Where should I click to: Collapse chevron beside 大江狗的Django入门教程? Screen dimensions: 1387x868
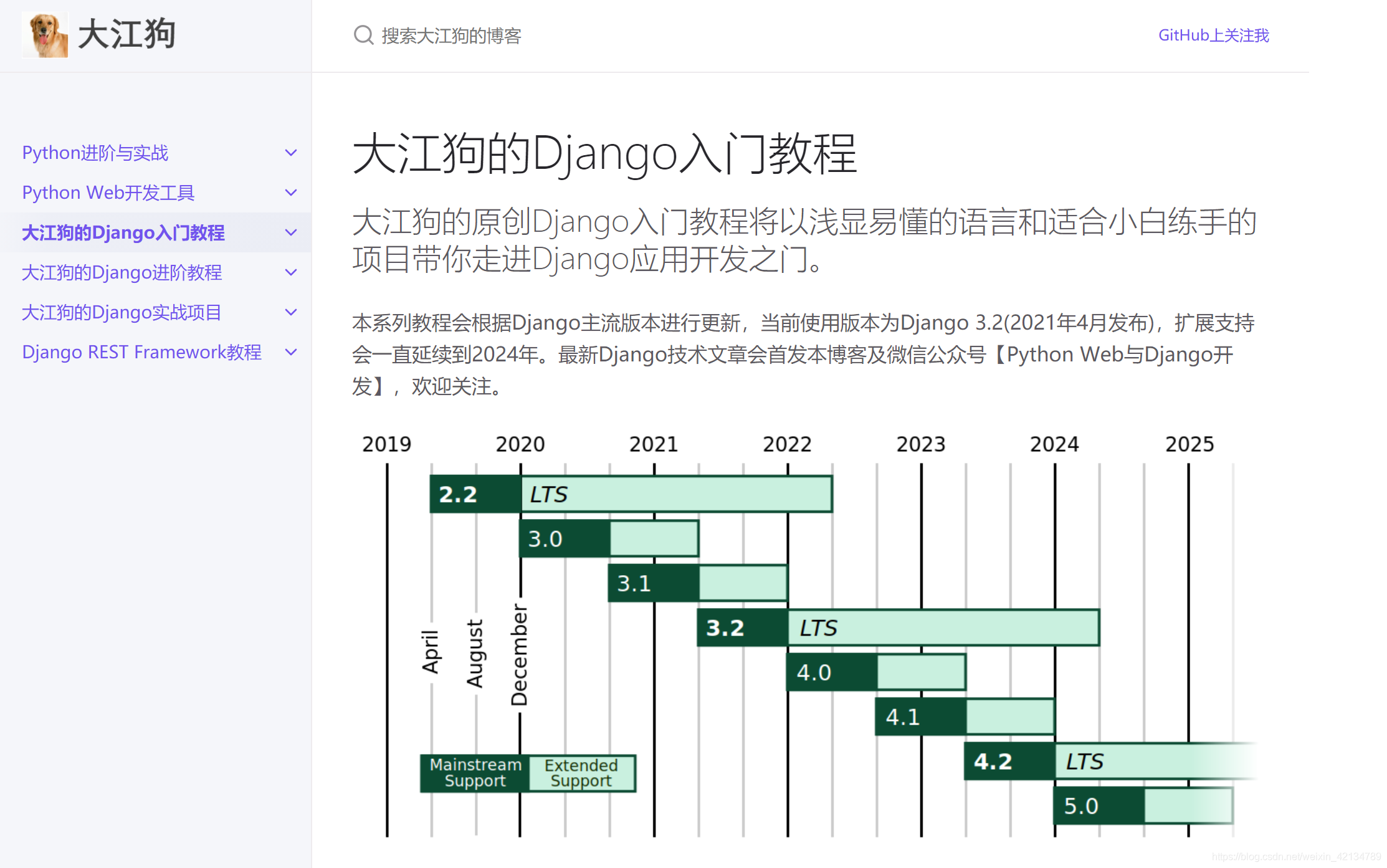(x=290, y=232)
